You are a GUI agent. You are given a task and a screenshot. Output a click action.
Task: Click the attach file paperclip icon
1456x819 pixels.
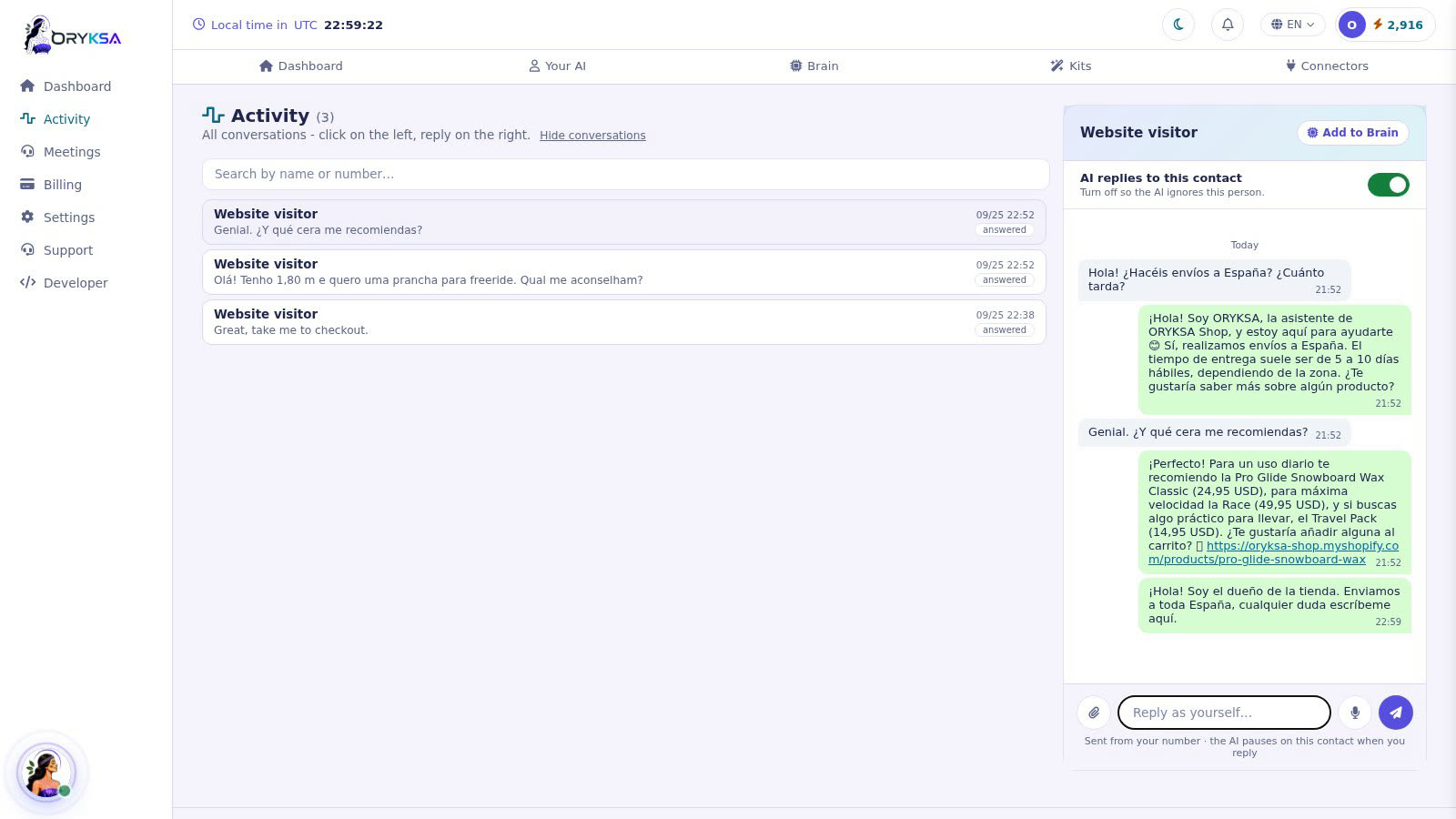coord(1094,713)
